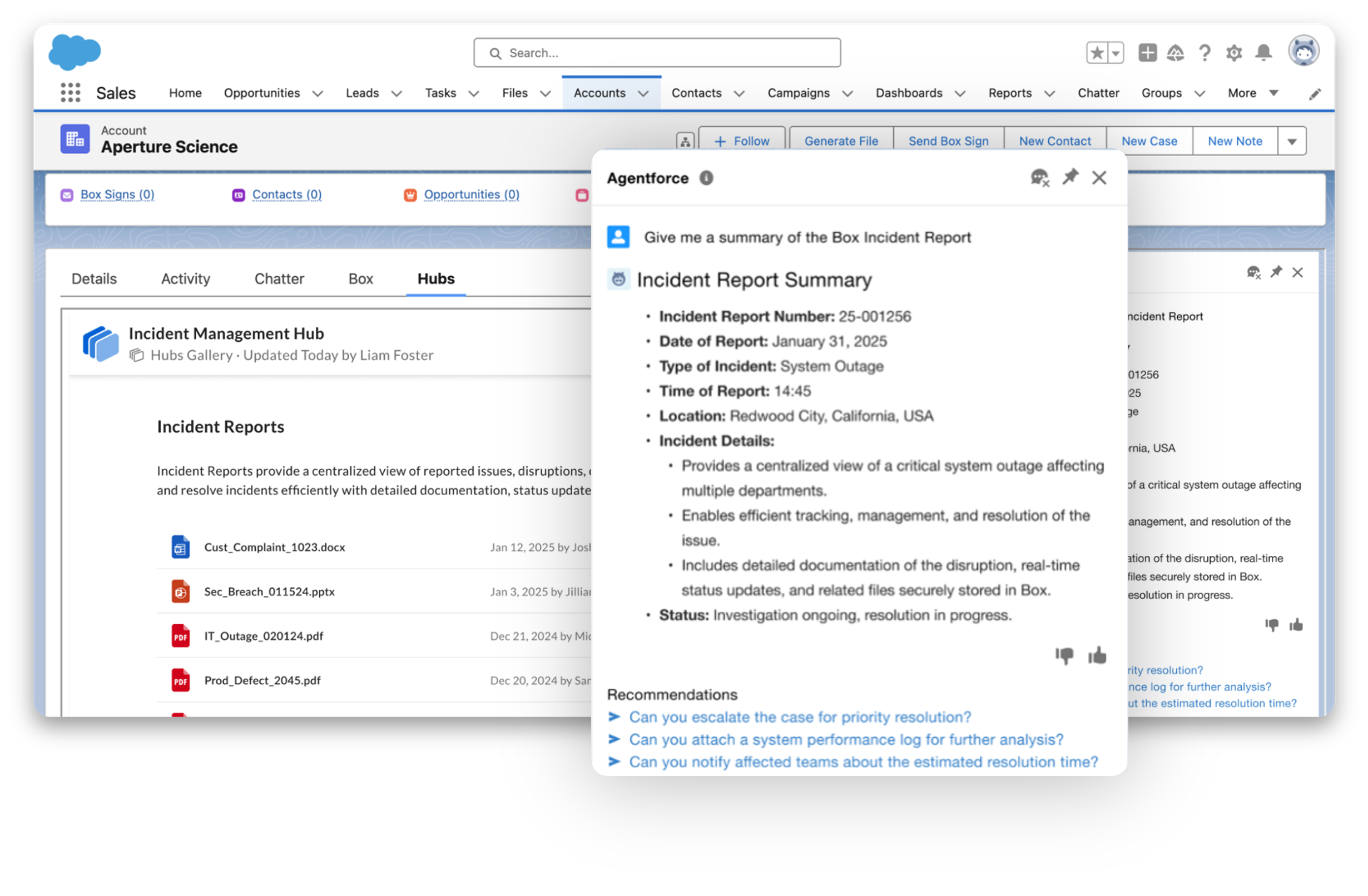The width and height of the screenshot is (1368, 896).
Task: Open the notifications bell
Action: tap(1263, 53)
